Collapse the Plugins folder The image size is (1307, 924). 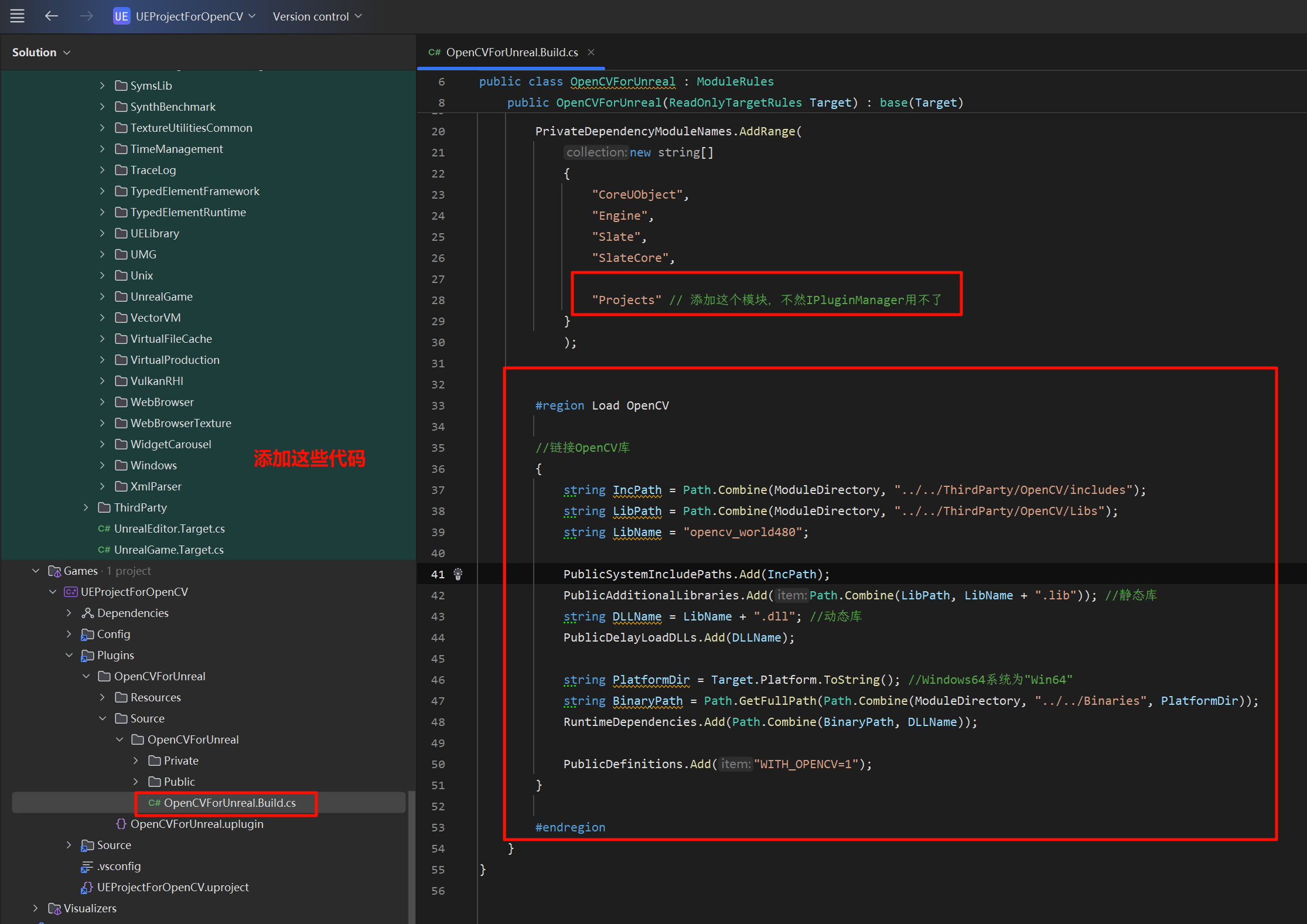(x=69, y=655)
